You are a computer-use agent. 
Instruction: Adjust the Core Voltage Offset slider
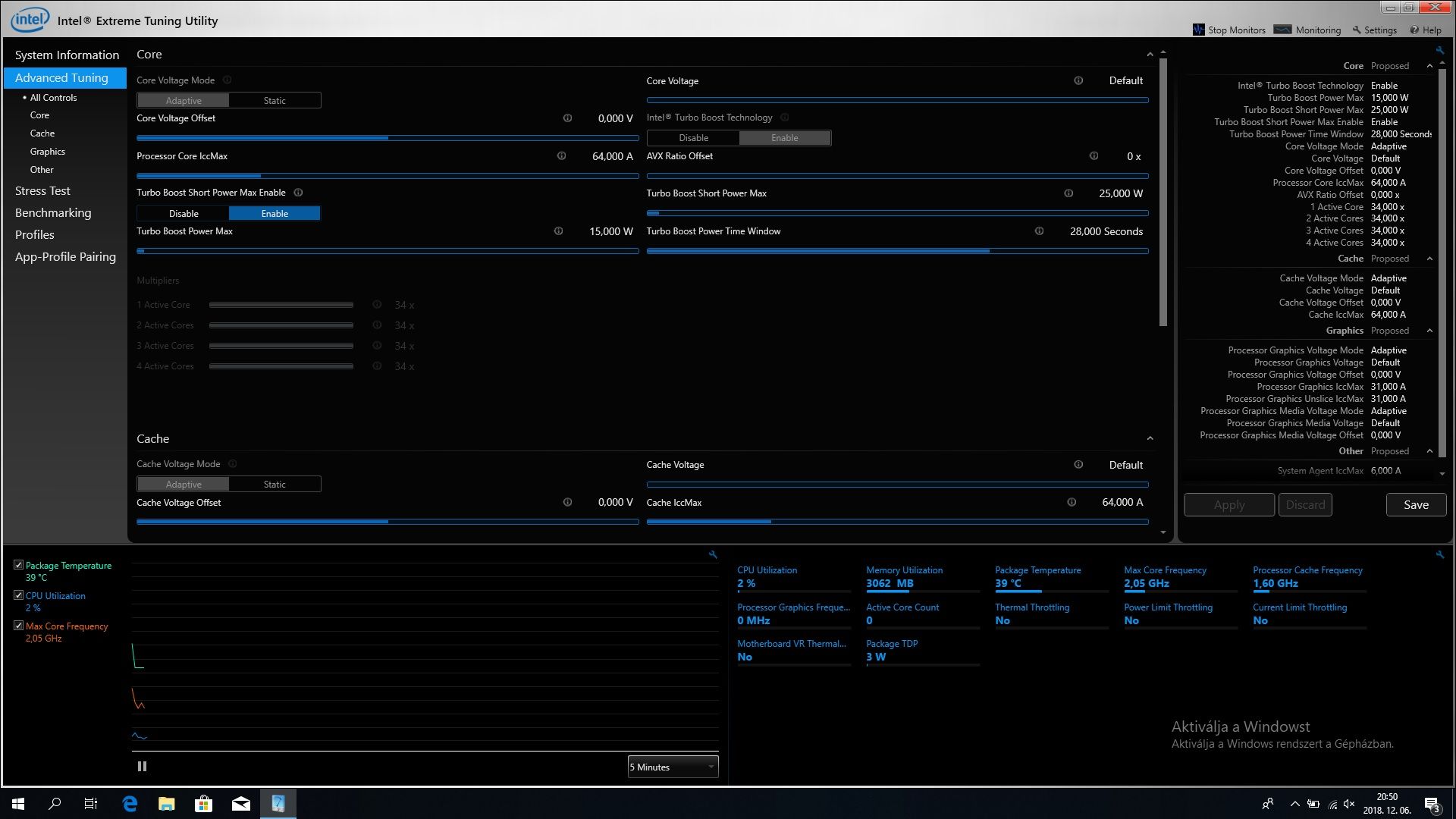(x=388, y=138)
